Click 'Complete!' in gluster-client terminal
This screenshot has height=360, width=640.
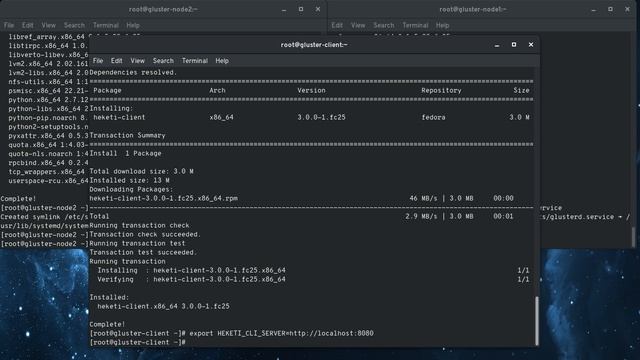(107, 324)
